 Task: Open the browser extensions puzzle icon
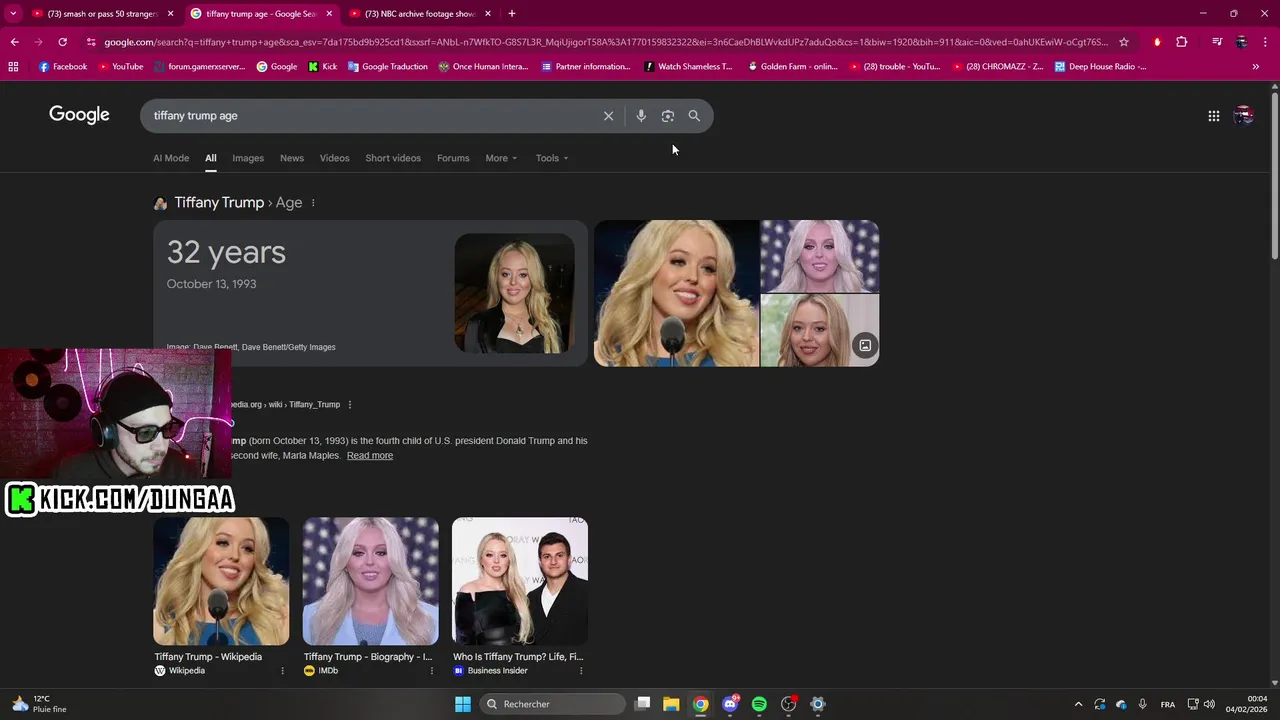(1181, 42)
